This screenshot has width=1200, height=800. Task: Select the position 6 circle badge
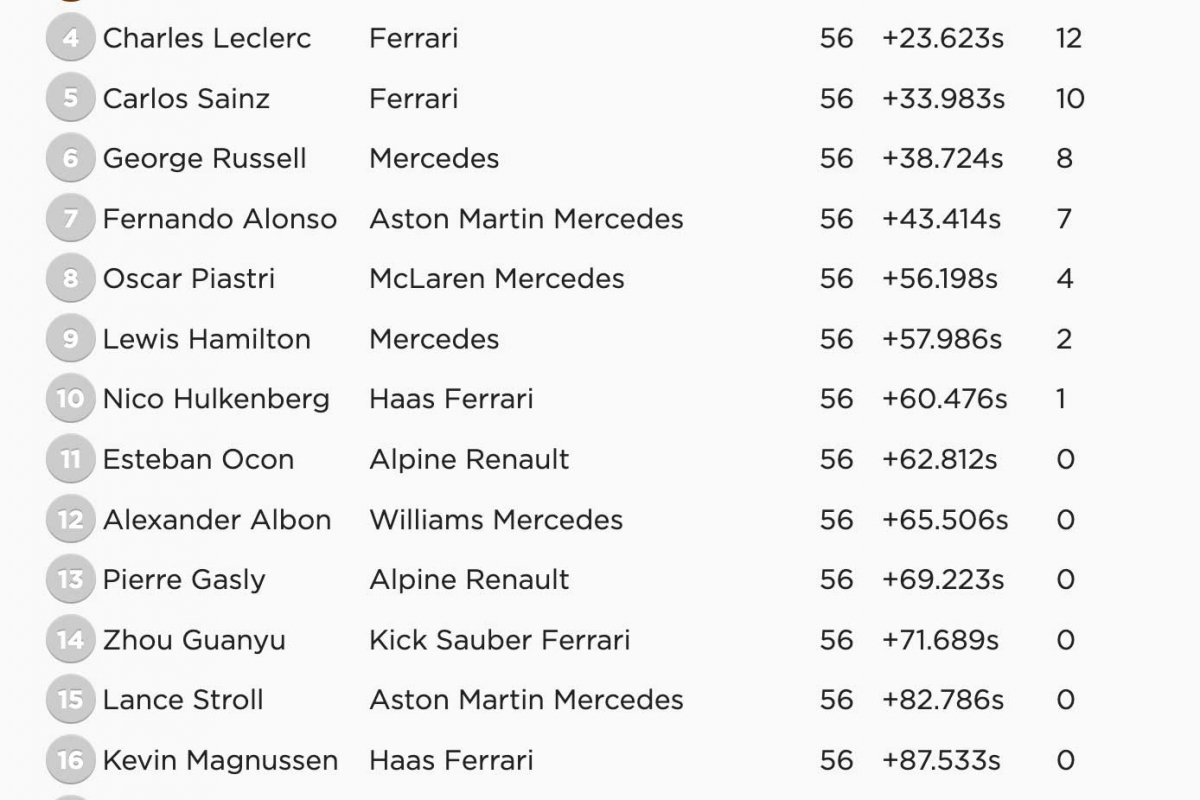(70, 159)
